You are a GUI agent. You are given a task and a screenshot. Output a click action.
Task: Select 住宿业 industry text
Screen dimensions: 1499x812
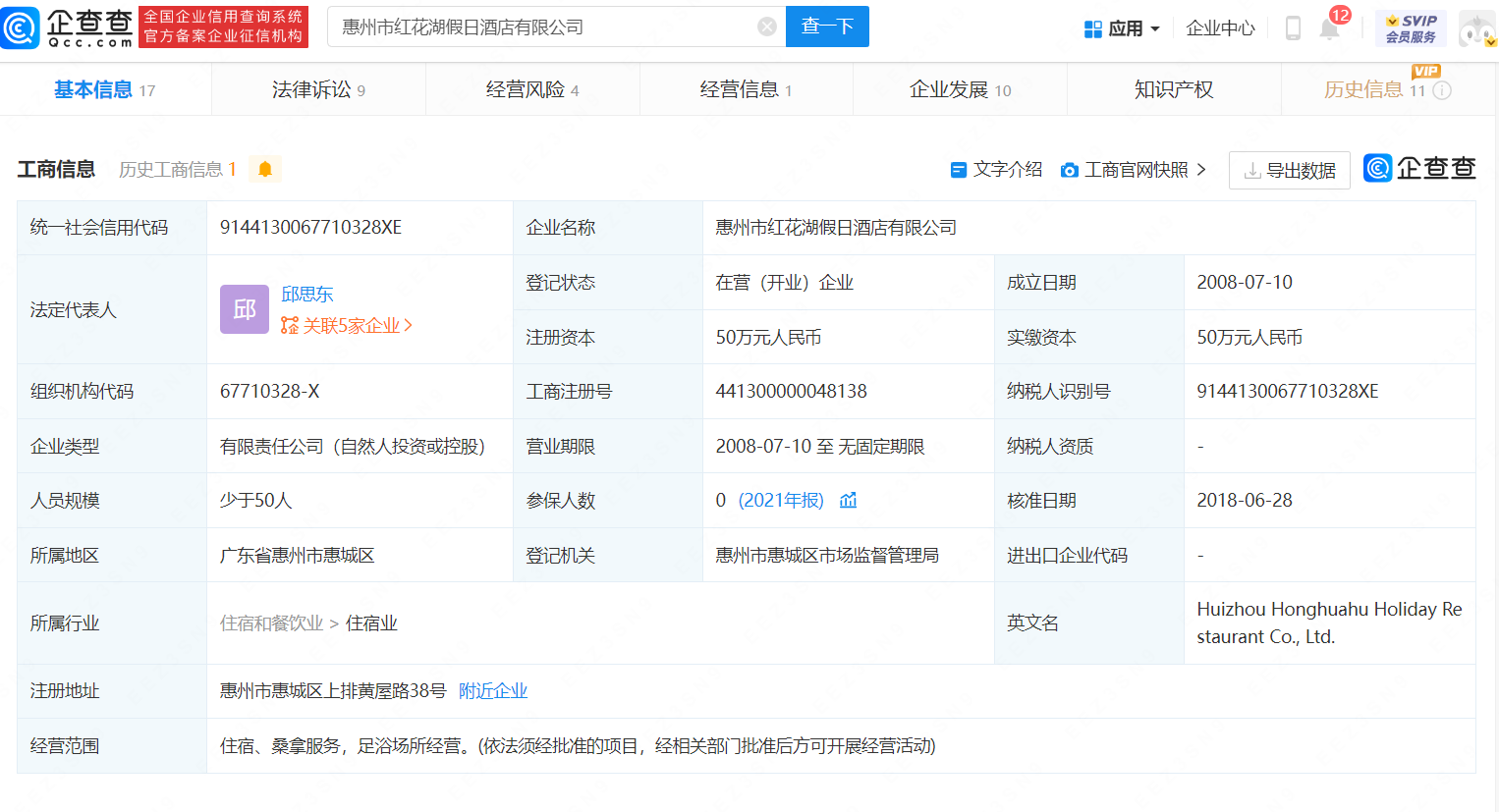(371, 623)
